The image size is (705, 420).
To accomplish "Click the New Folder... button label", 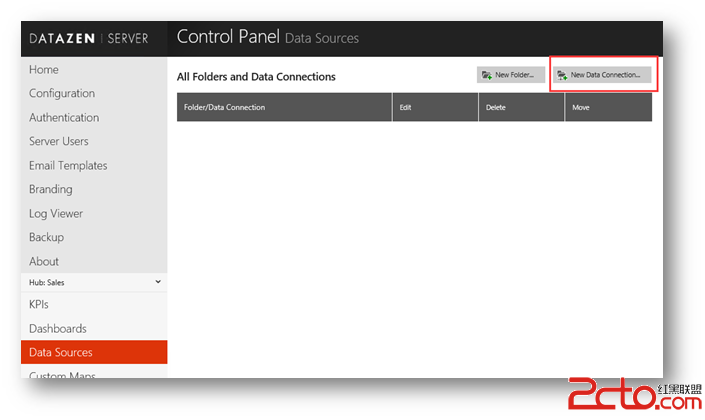I will [514, 75].
